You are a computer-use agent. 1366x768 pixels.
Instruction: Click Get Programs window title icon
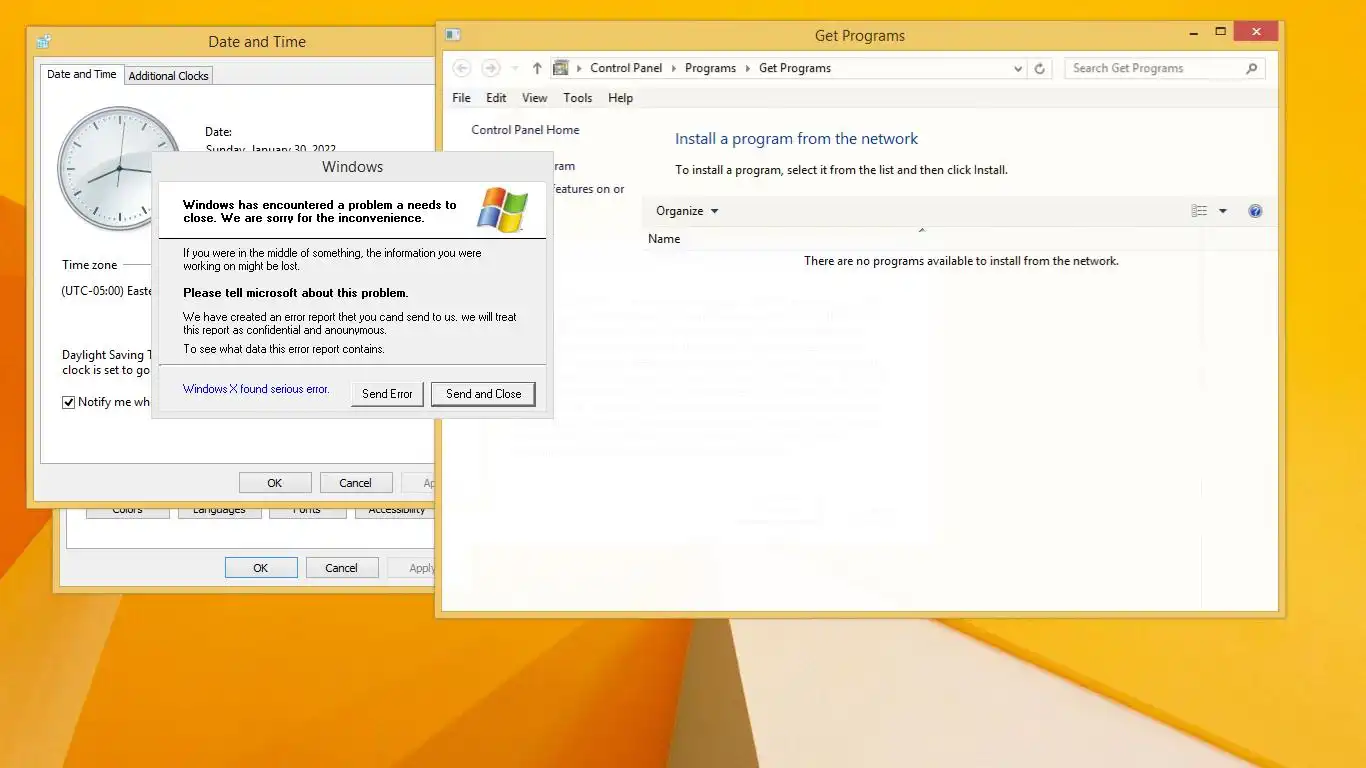453,35
